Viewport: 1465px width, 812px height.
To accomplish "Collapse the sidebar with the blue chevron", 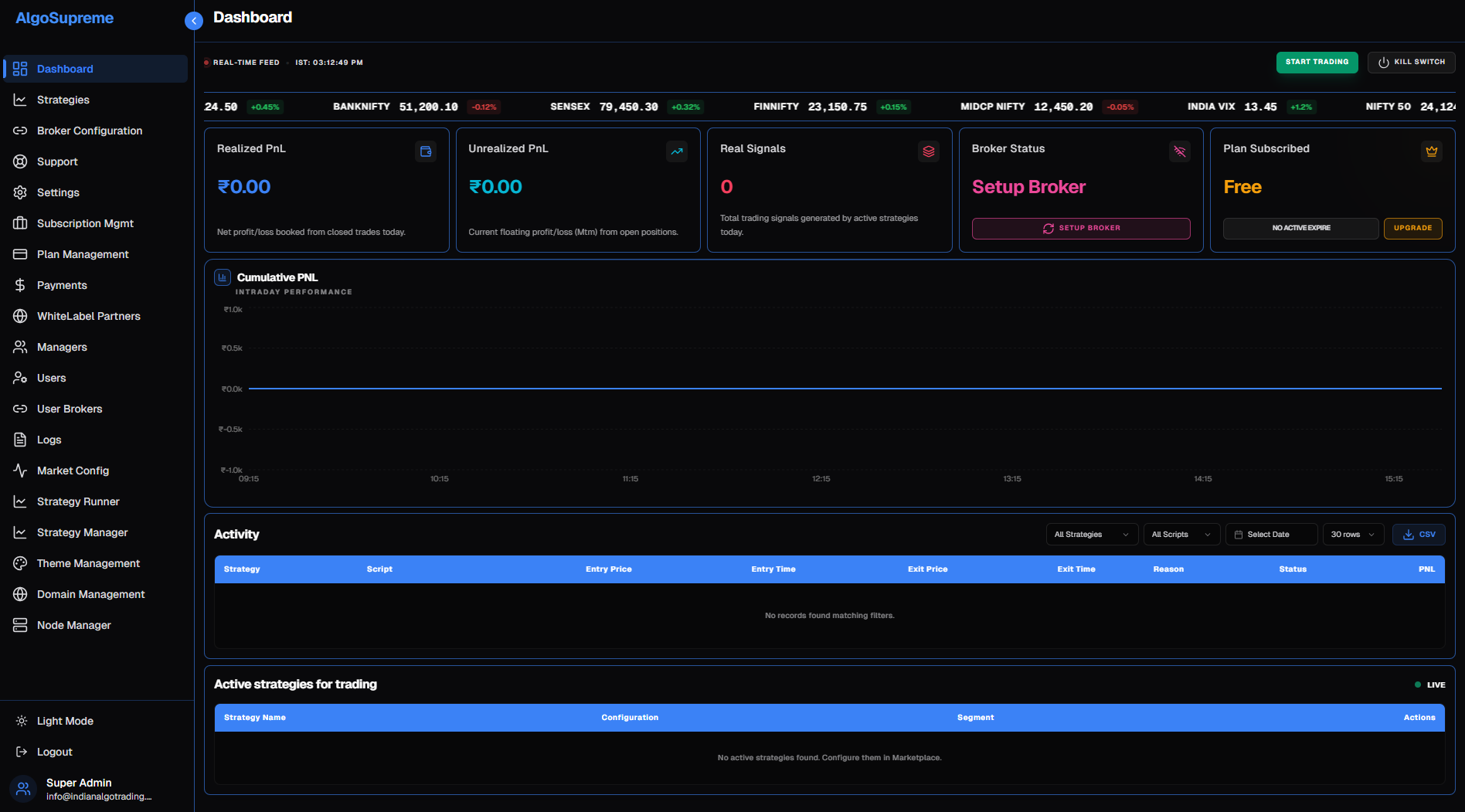I will point(194,21).
